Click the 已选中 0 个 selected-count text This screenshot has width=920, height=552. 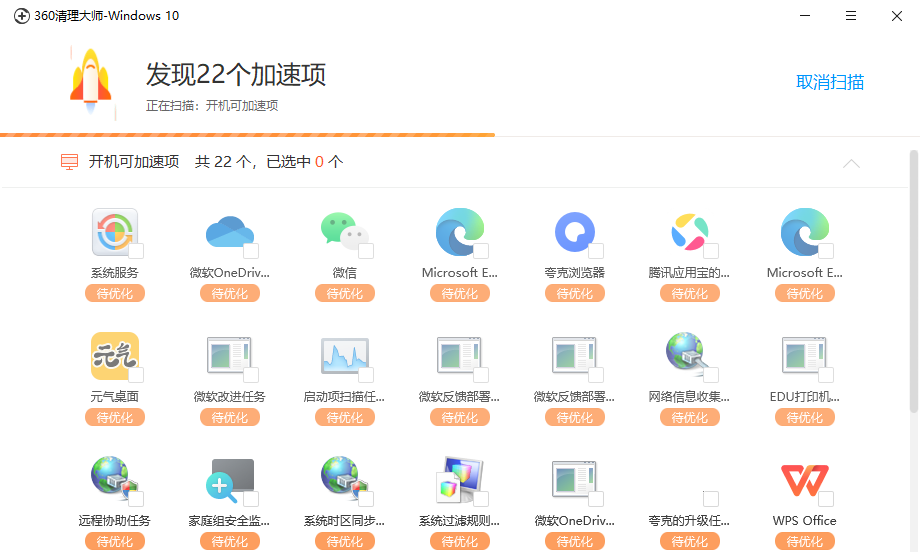305,162
